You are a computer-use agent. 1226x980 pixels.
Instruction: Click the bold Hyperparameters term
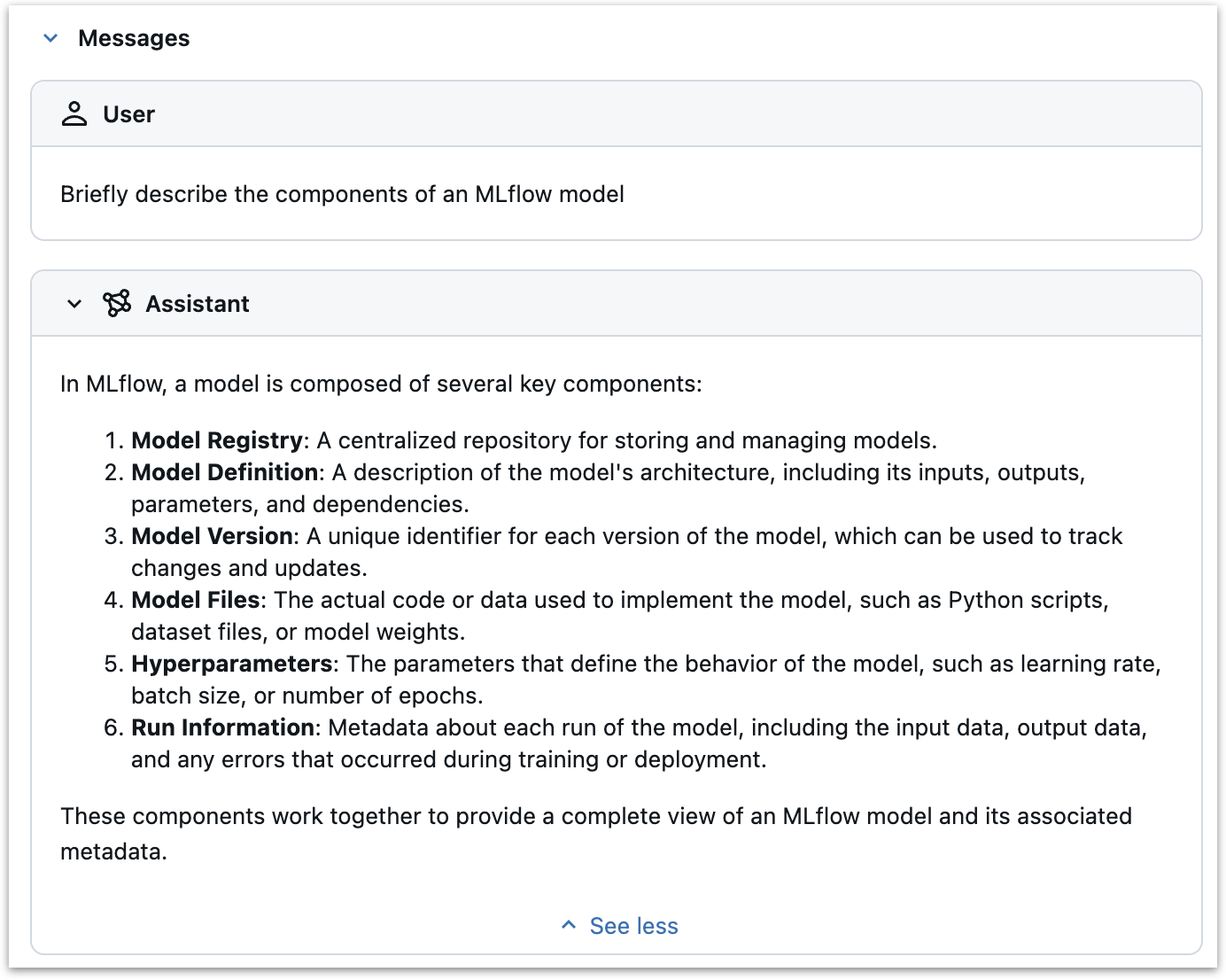coord(231,664)
